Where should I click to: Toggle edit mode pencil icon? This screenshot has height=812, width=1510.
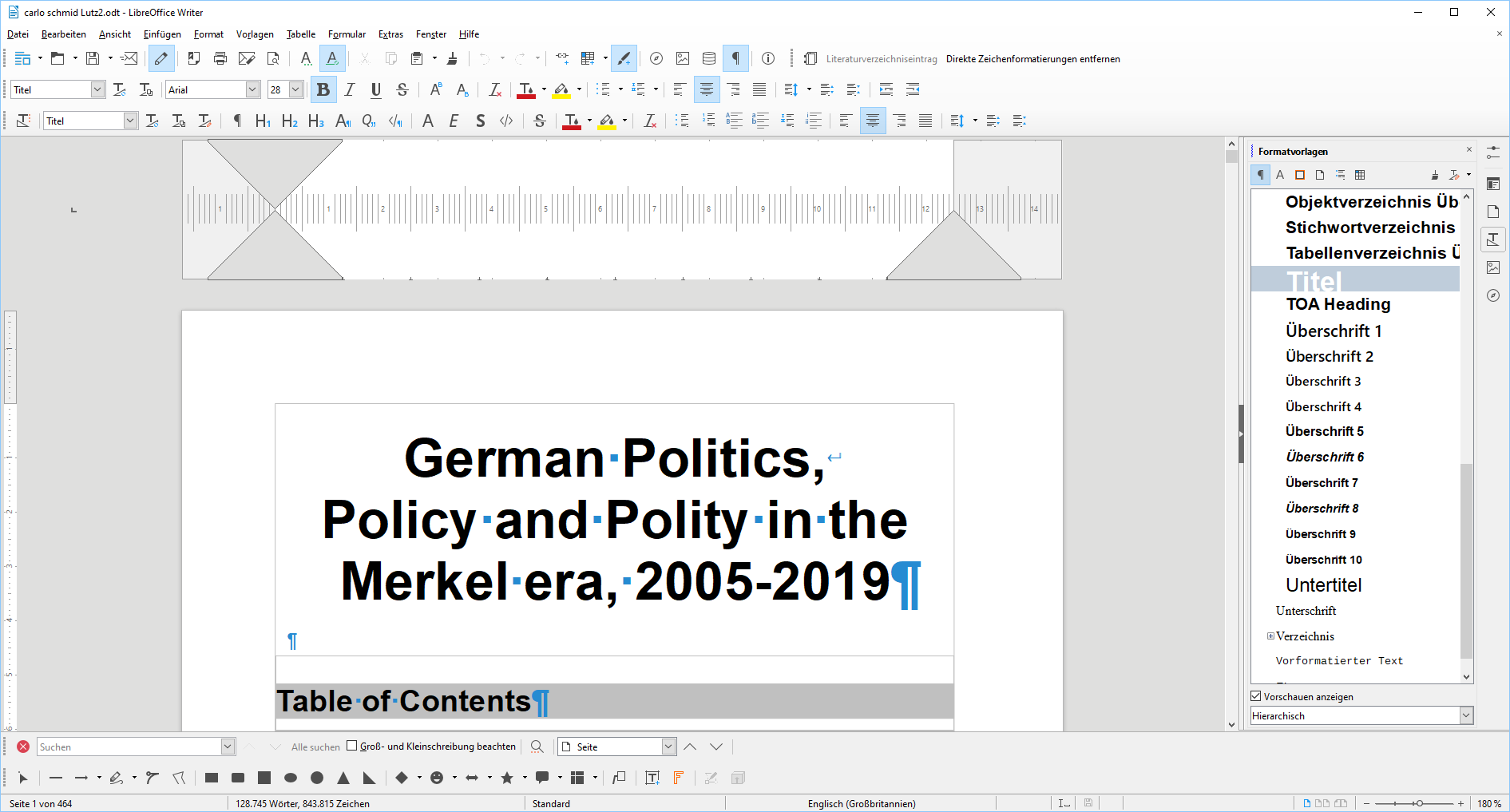161,58
